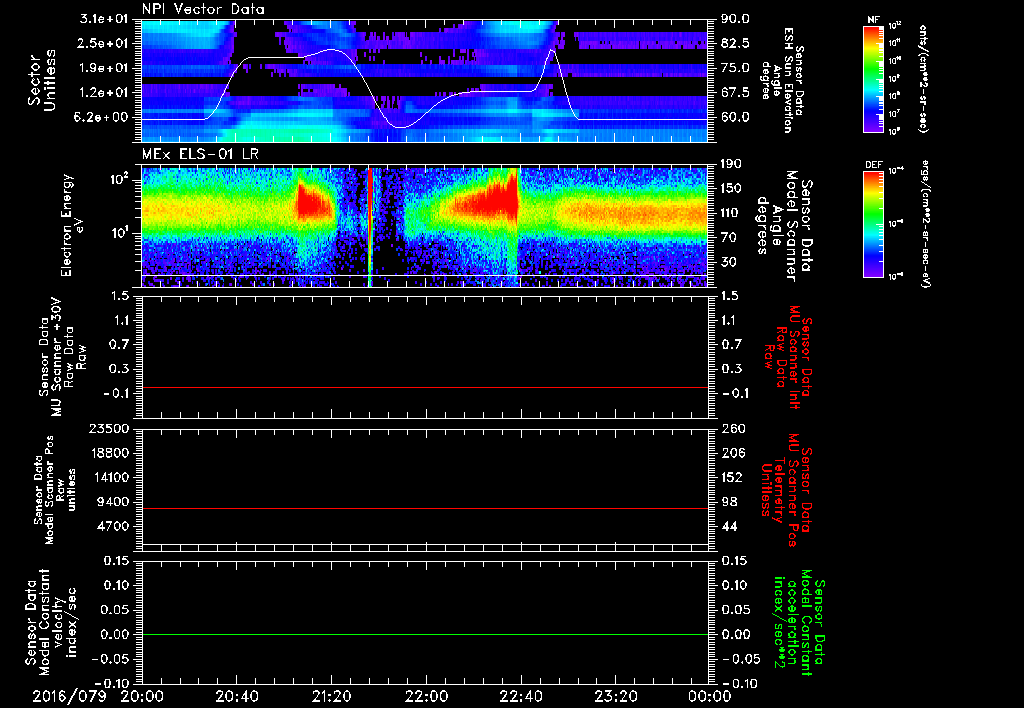Select the "Sector Unitless" axis label
Image resolution: width=1024 pixels, height=708 pixels.
tap(42, 80)
